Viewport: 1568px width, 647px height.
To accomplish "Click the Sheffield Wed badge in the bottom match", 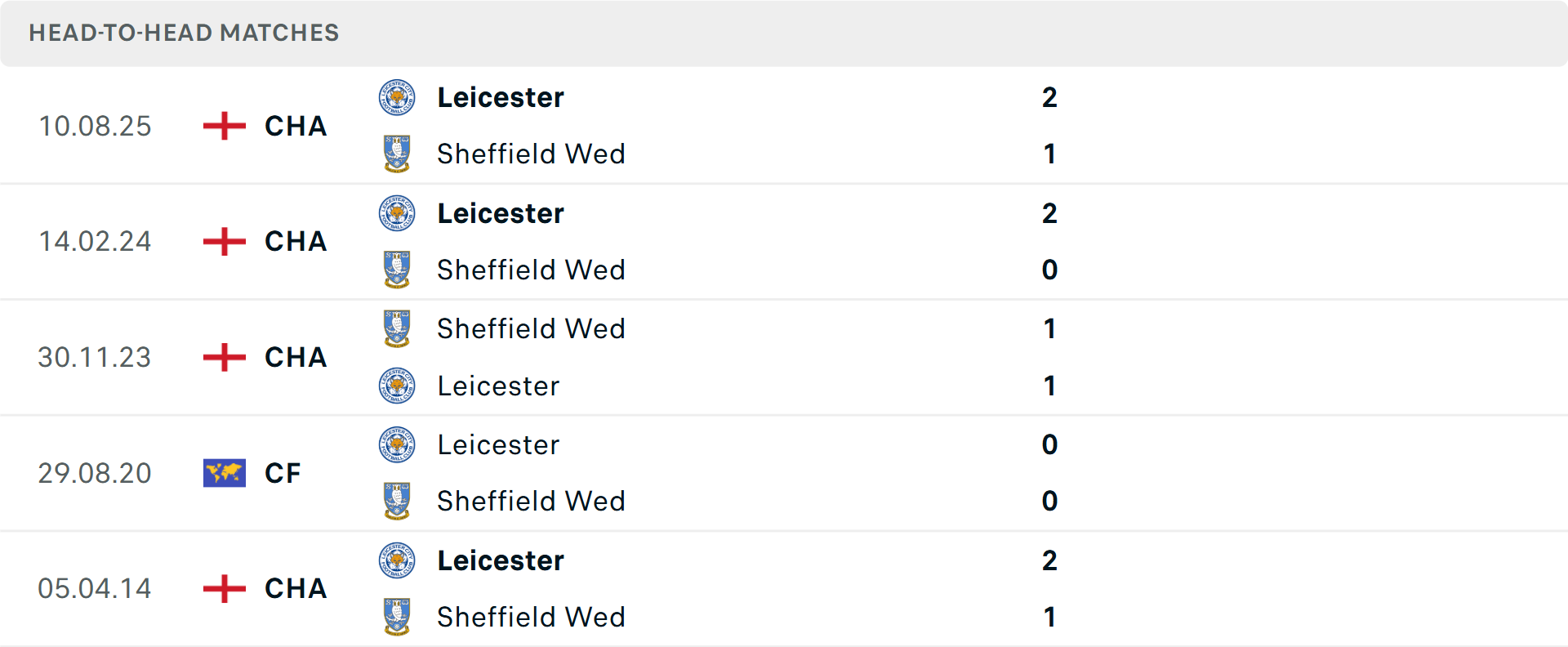I will pos(397,618).
